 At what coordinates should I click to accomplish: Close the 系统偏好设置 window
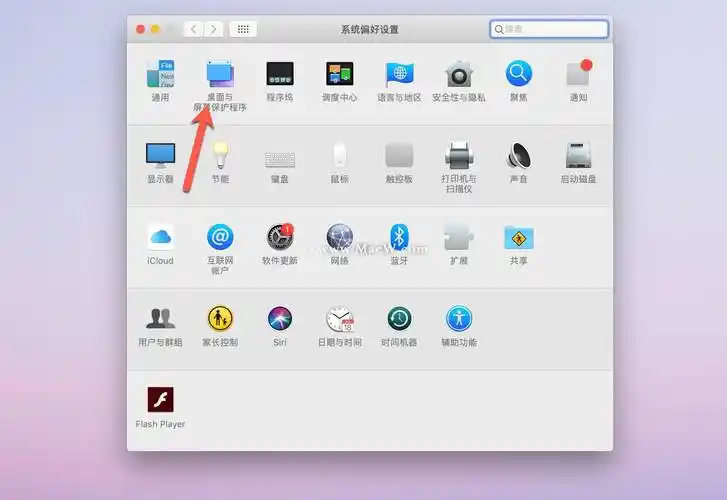[140, 29]
